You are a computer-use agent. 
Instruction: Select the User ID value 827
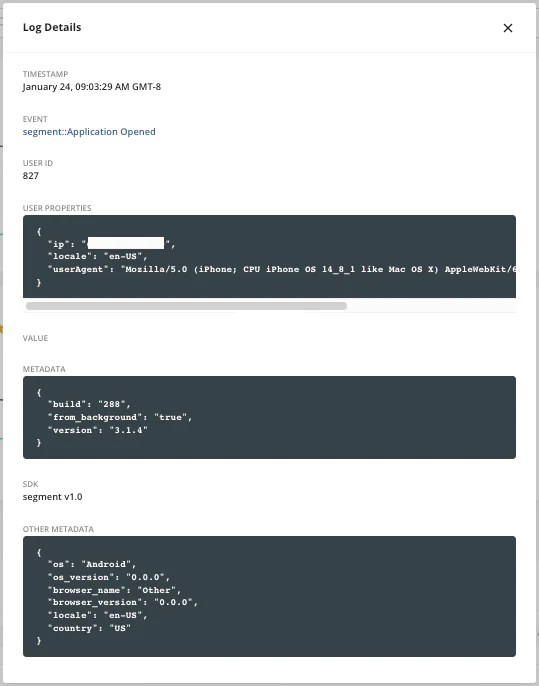[31, 175]
